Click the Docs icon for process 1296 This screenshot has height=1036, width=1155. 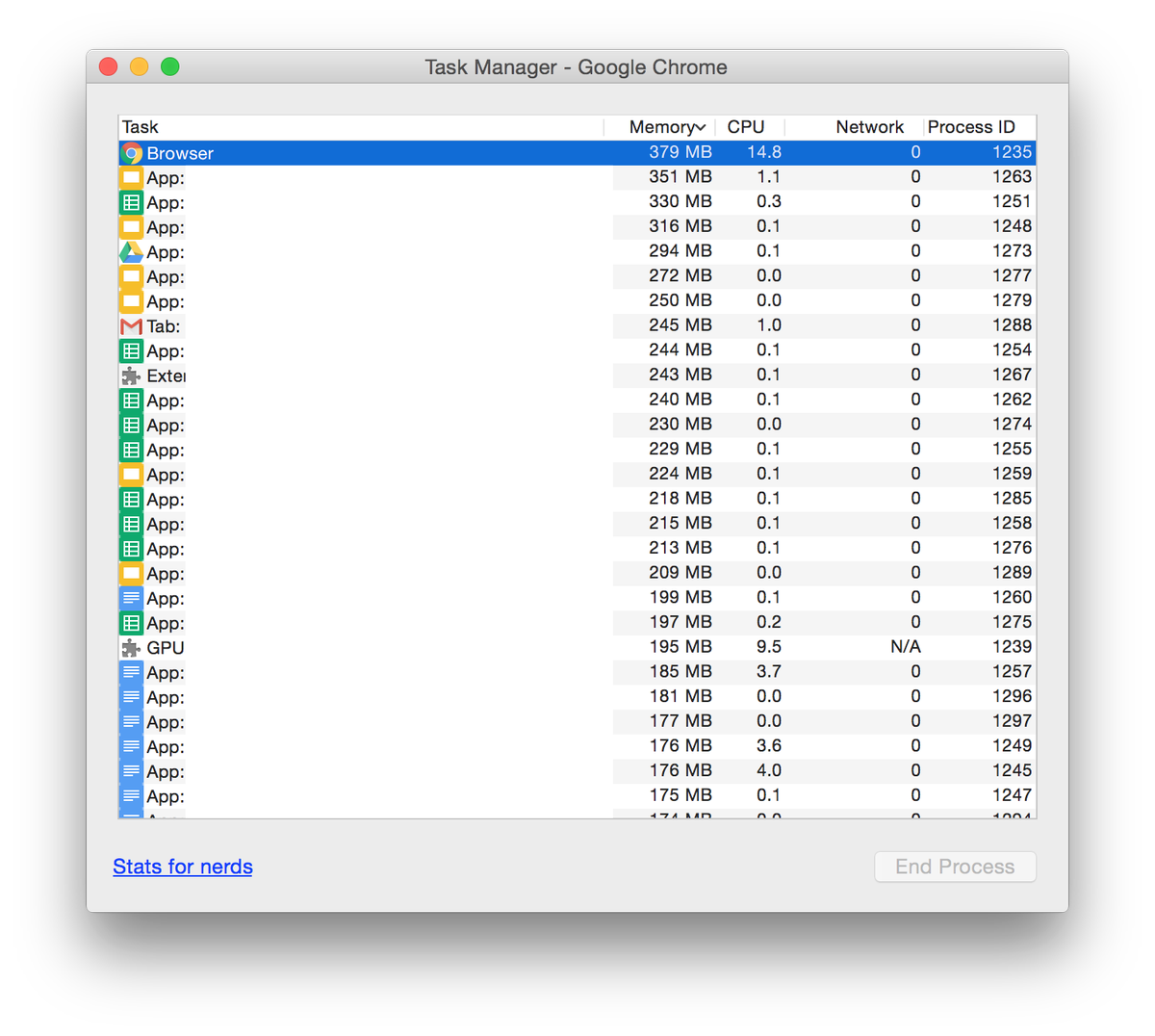tap(131, 697)
